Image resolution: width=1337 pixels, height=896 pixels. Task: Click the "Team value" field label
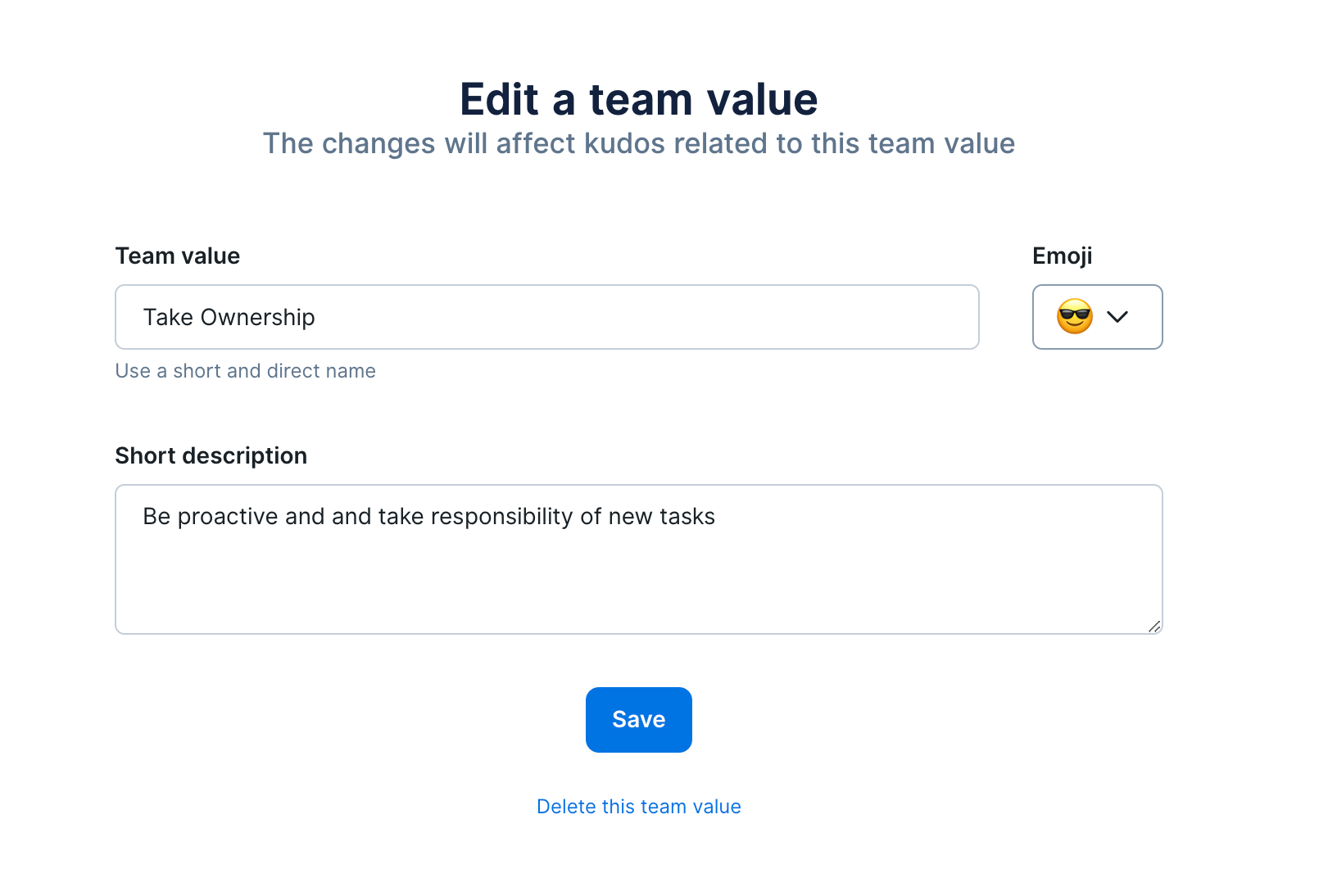[178, 256]
